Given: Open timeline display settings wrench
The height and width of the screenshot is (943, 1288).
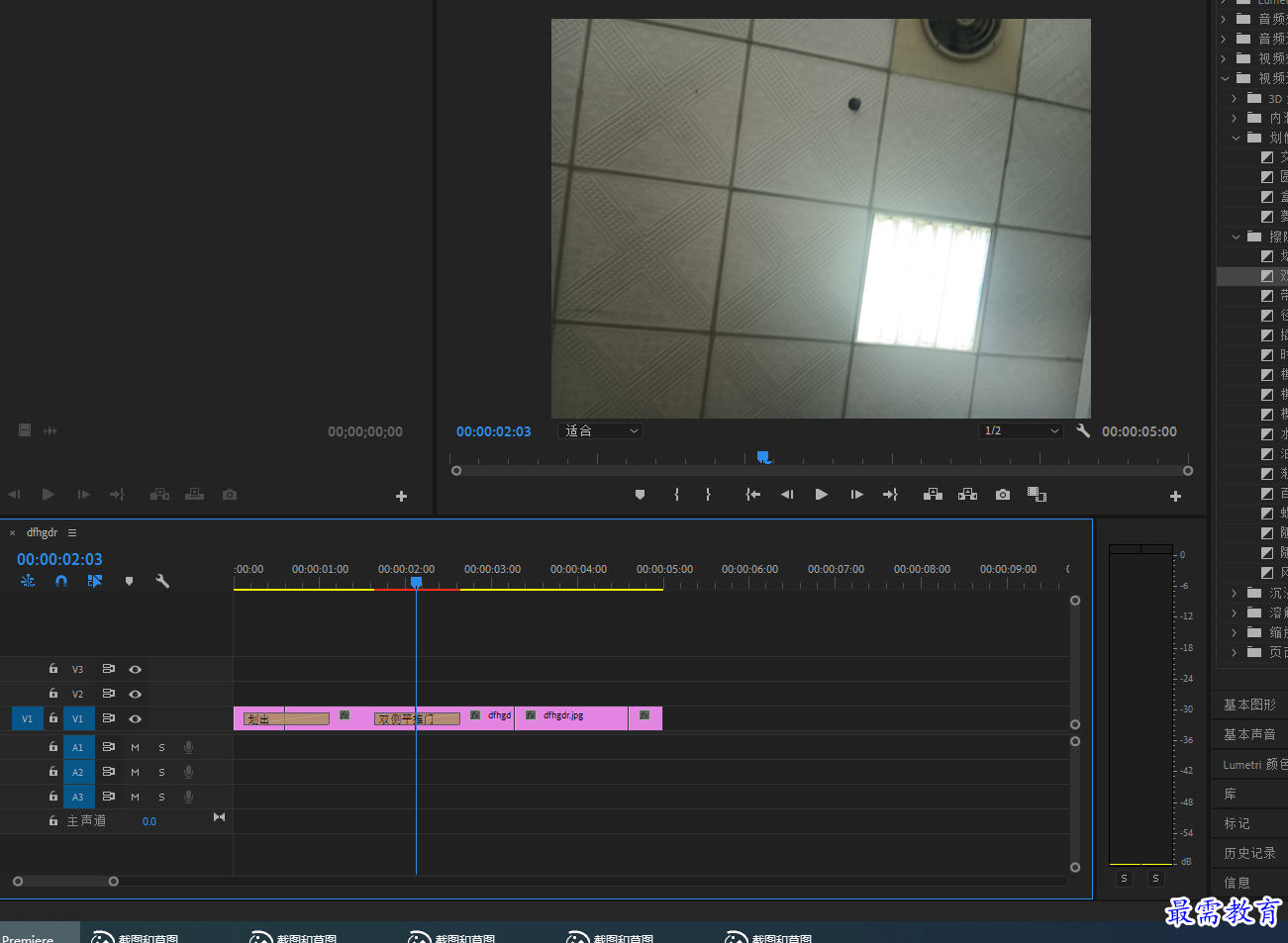Looking at the screenshot, I should tap(162, 581).
